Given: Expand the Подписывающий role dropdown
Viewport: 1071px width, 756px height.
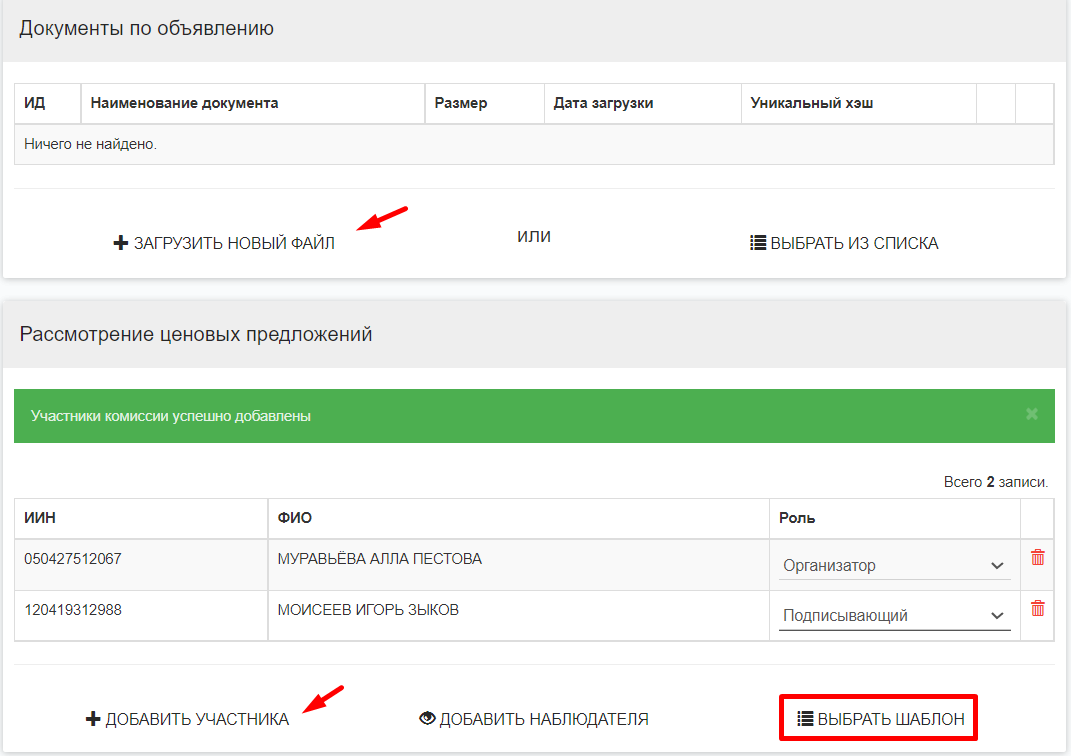Looking at the screenshot, I should [x=894, y=616].
